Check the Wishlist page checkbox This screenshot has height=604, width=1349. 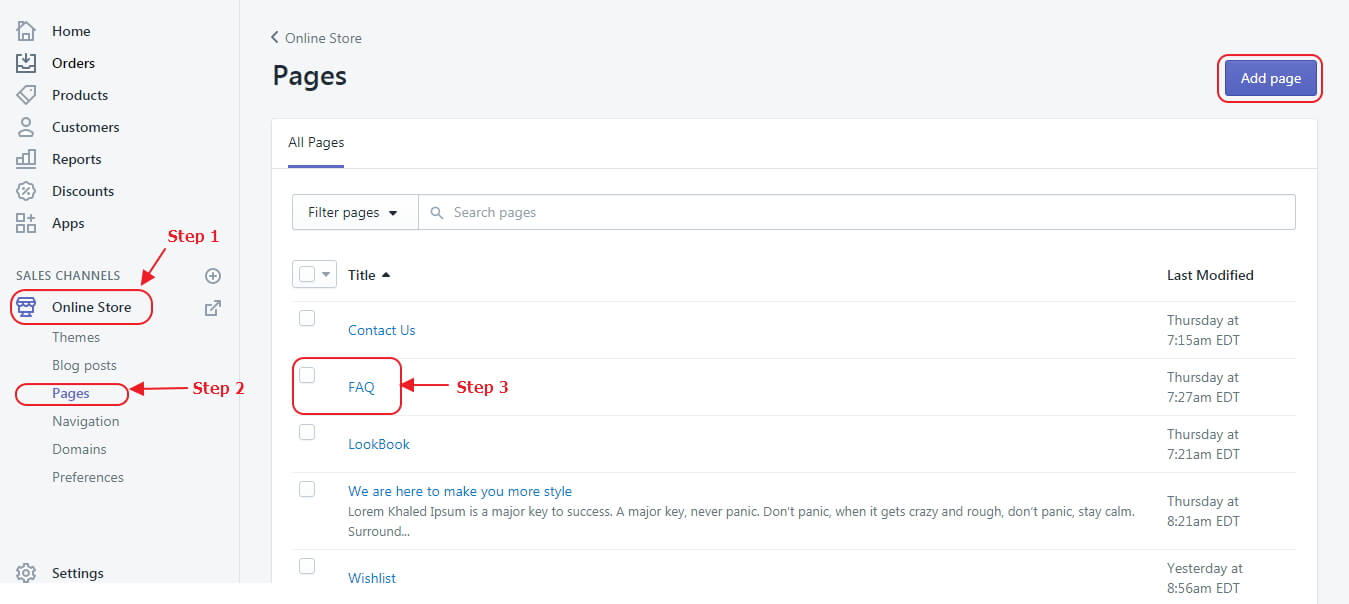[307, 566]
